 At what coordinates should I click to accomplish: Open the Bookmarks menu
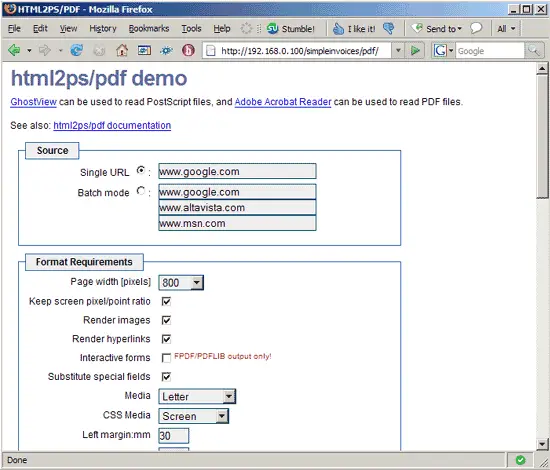coord(149,28)
